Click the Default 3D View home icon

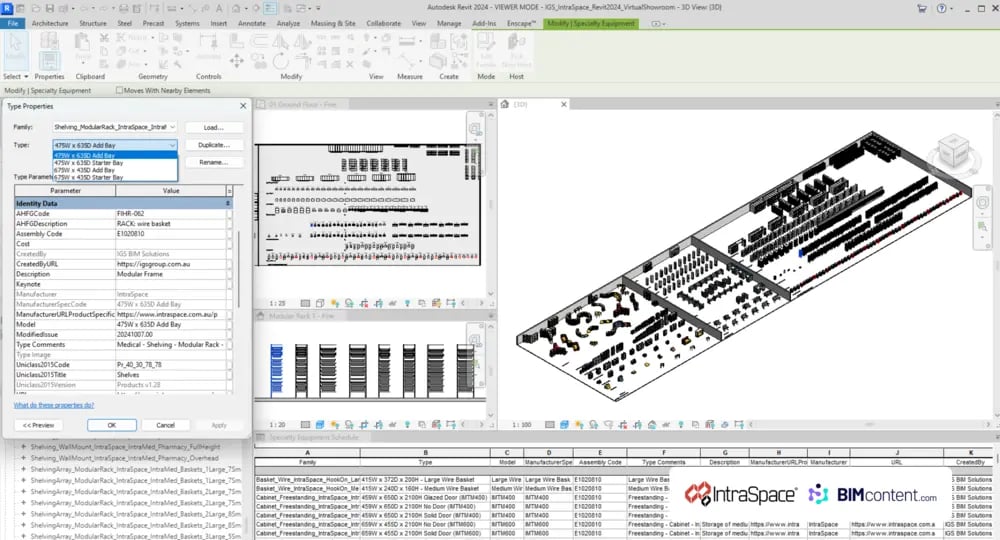(237, 8)
